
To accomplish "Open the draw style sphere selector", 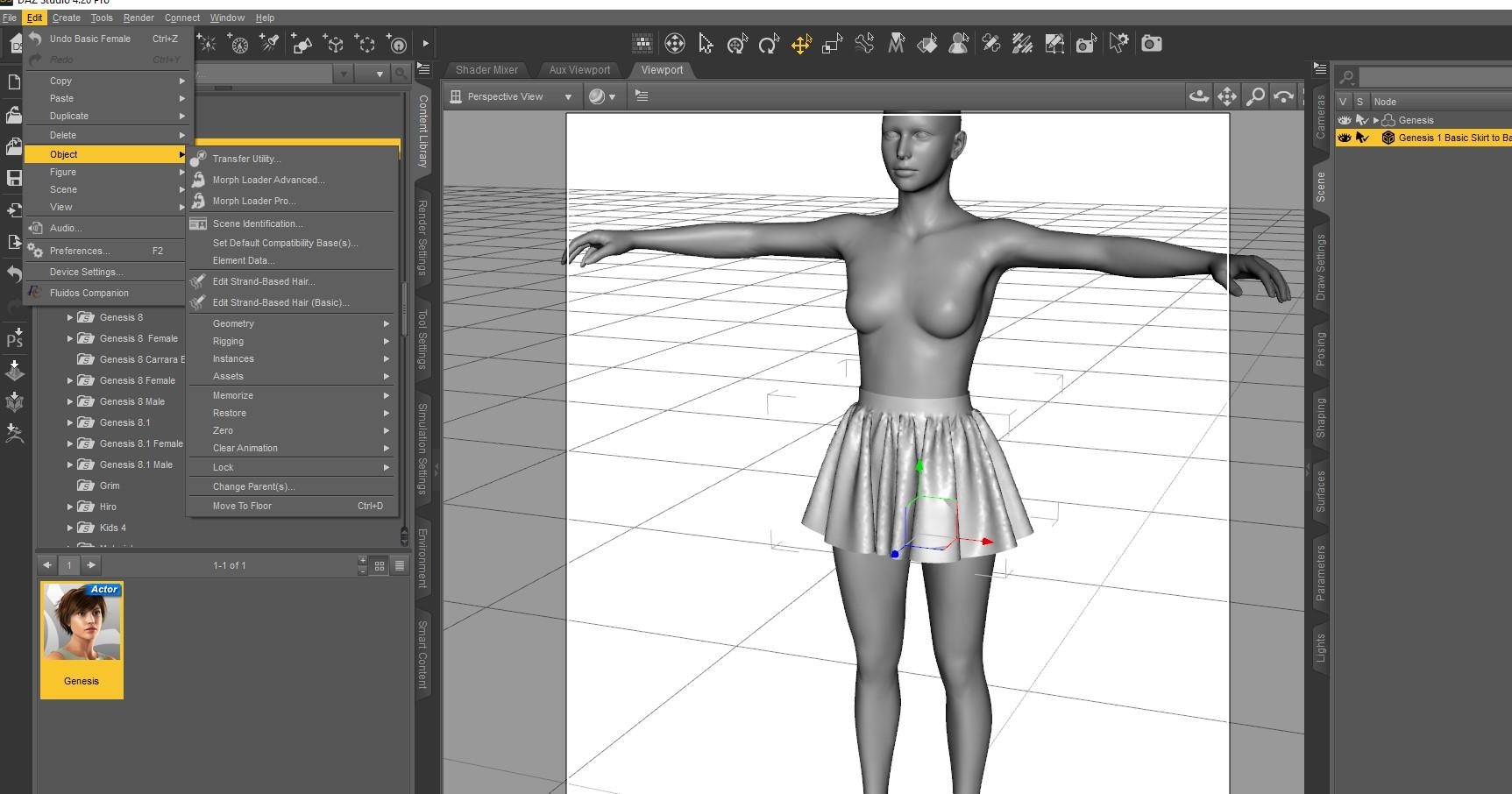I will [601, 96].
